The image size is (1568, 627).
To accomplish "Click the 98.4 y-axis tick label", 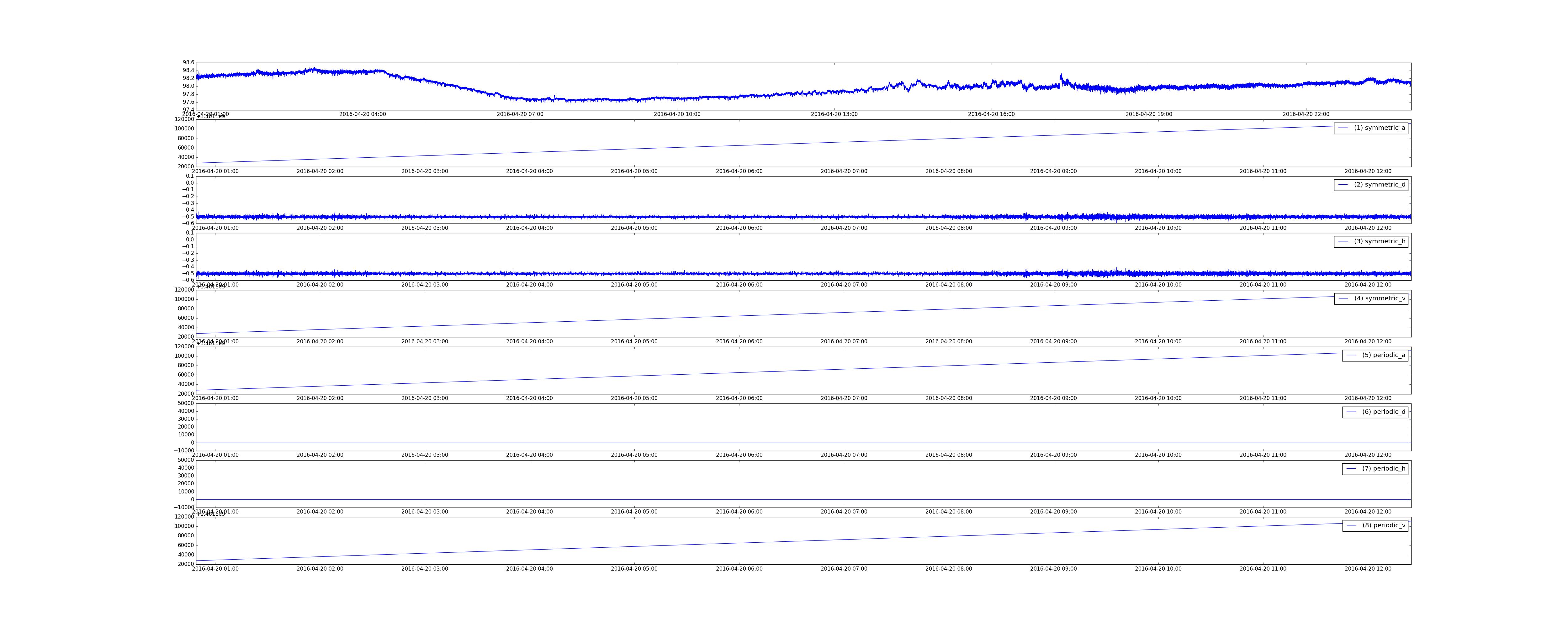I will coord(189,71).
